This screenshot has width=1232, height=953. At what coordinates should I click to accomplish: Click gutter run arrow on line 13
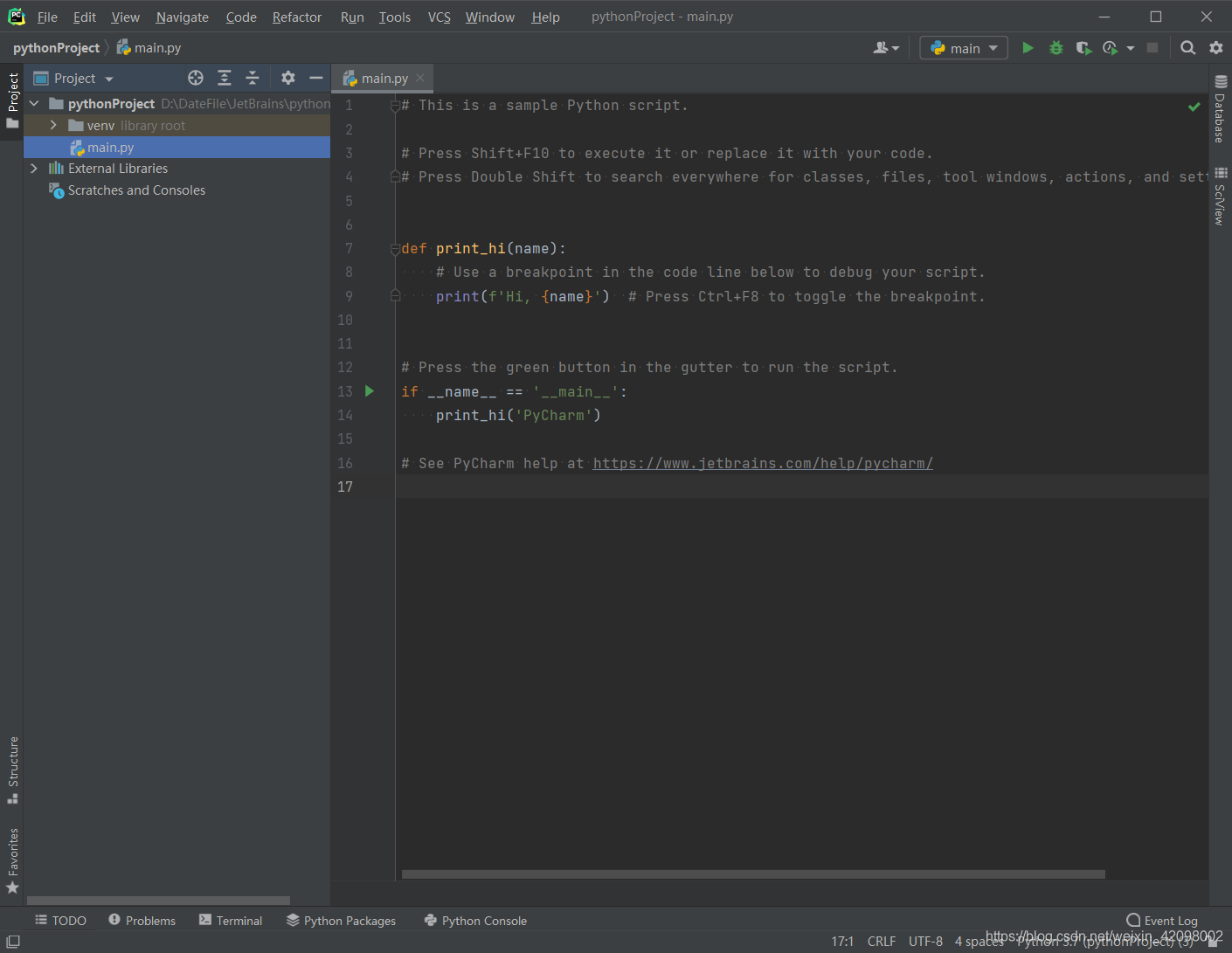pos(370,391)
